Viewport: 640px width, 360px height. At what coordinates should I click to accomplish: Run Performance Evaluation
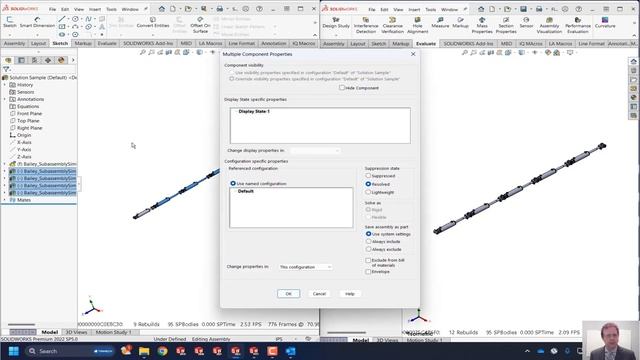point(578,25)
